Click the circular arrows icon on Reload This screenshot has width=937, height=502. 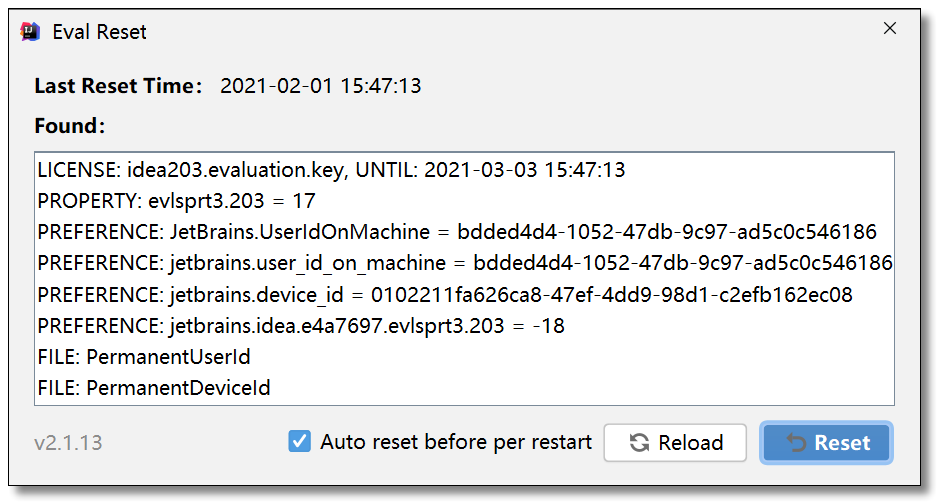click(639, 443)
